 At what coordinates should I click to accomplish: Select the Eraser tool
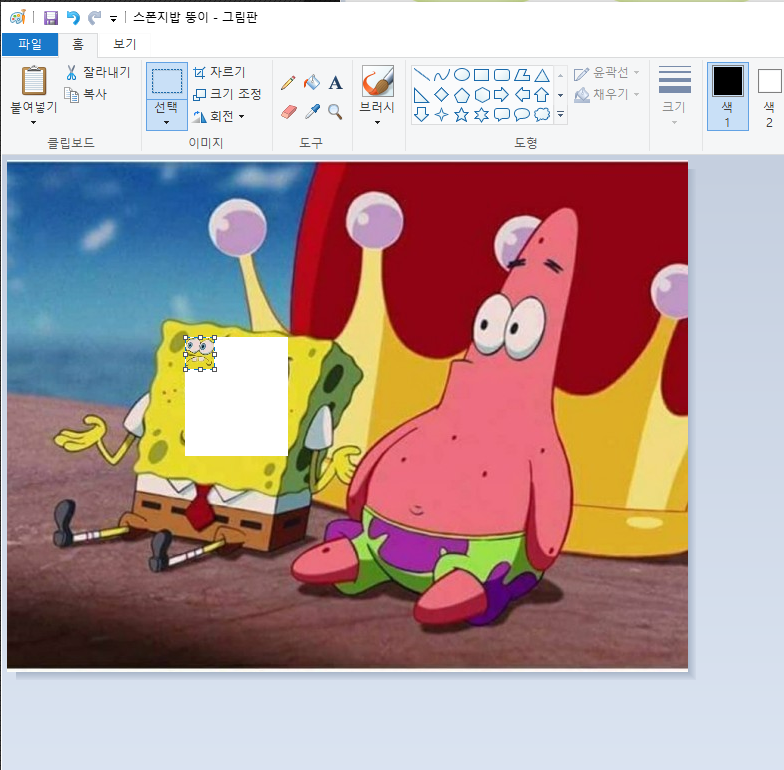pyautogui.click(x=288, y=112)
